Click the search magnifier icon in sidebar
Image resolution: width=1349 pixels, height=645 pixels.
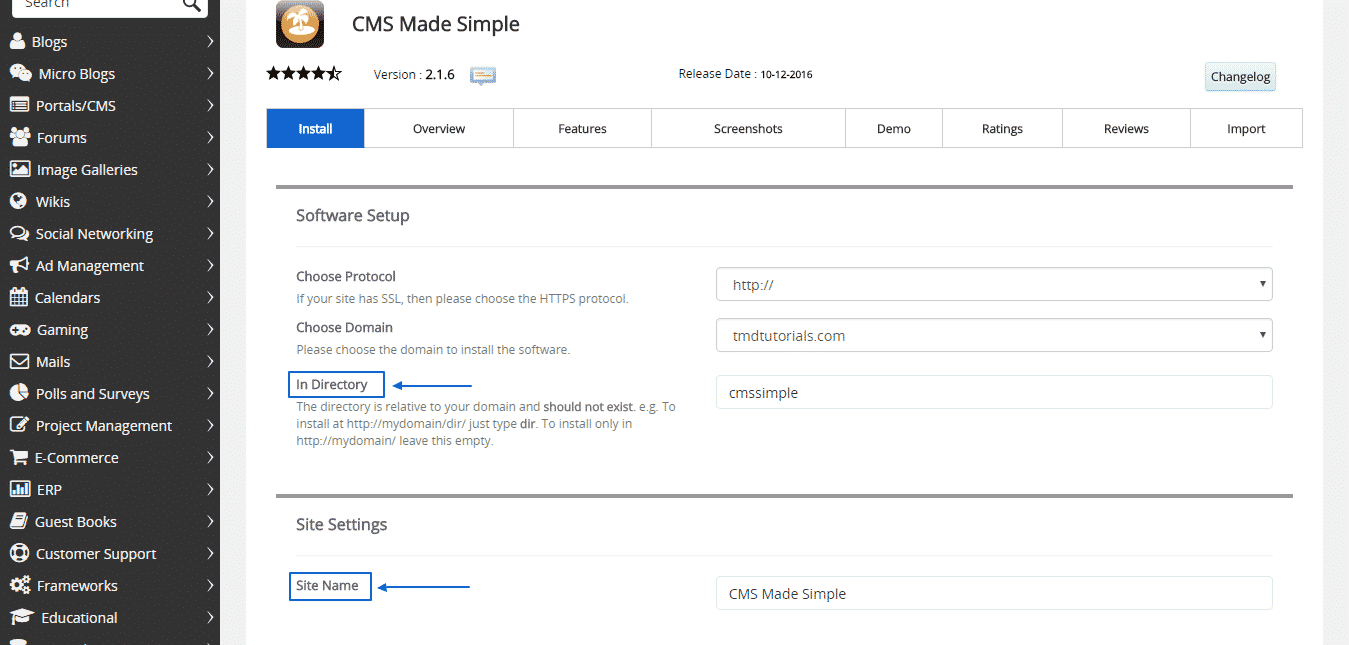(191, 6)
